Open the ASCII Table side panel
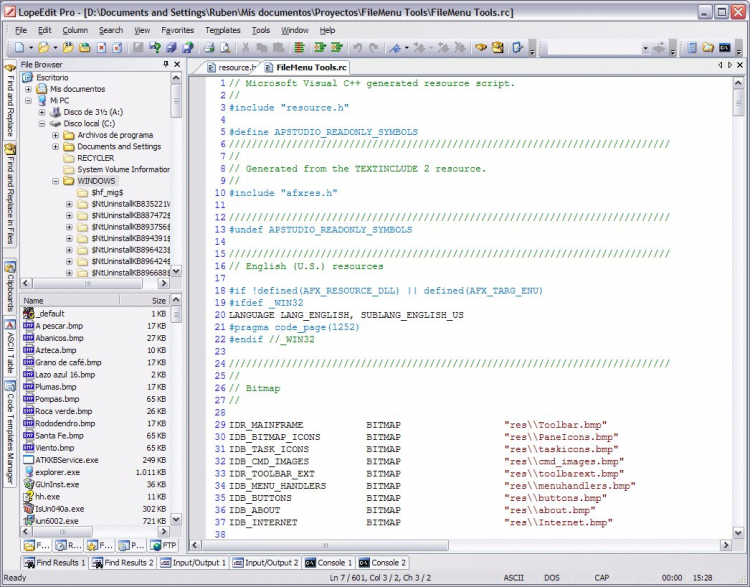The height and width of the screenshot is (587, 750). tap(10, 348)
